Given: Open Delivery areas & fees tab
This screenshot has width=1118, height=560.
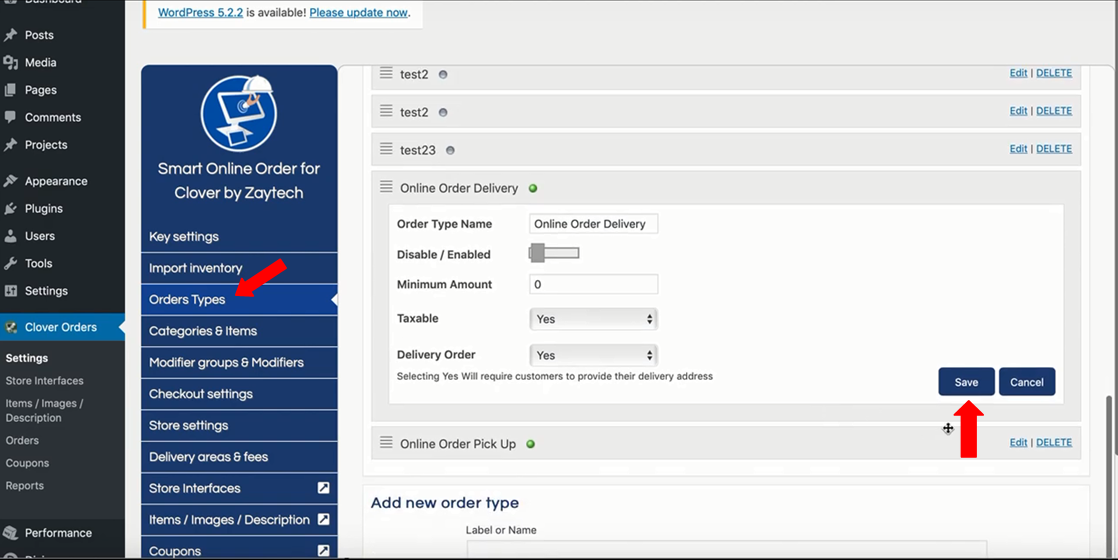Looking at the screenshot, I should point(239,457).
